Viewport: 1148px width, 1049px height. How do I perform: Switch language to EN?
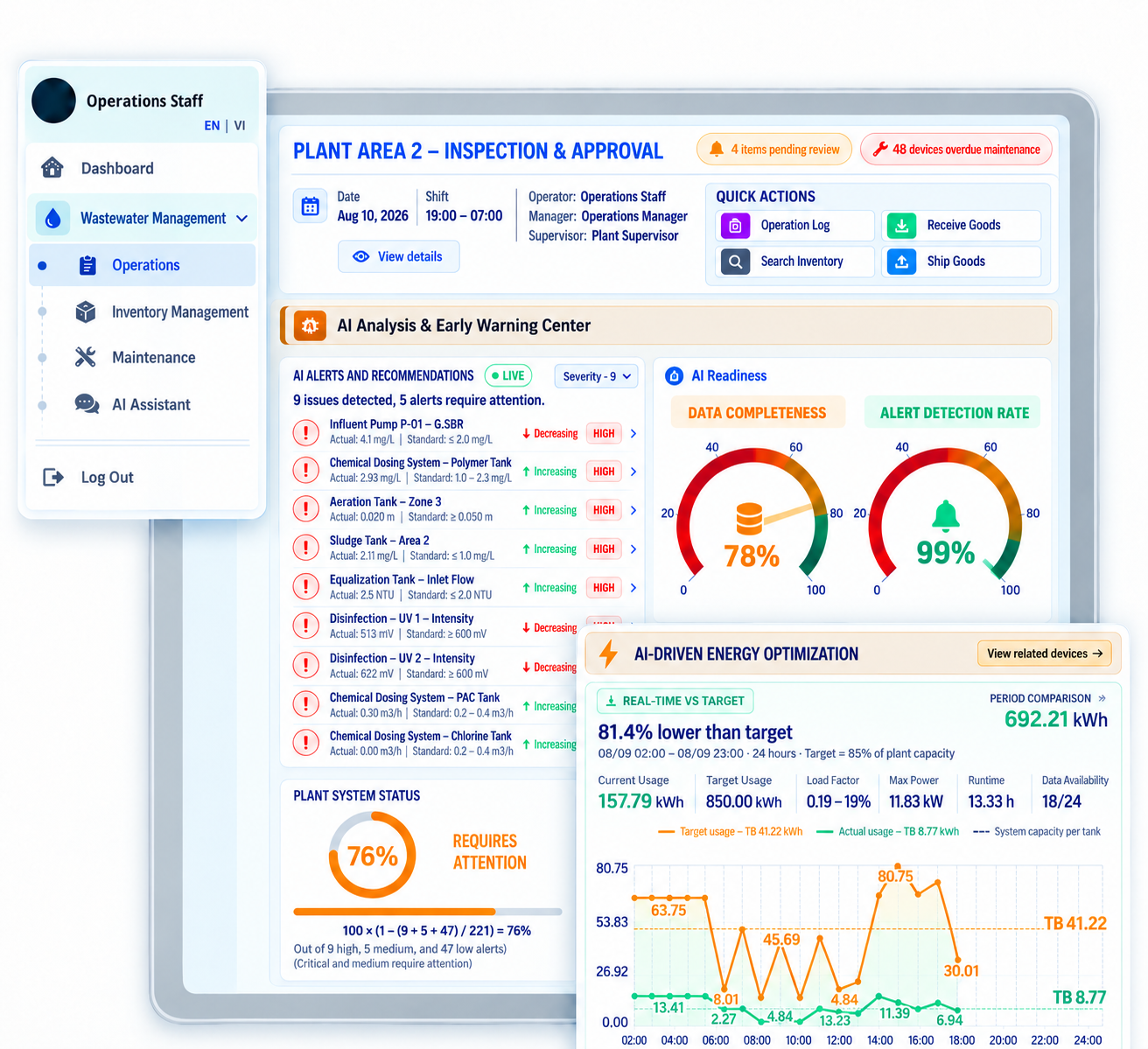click(212, 126)
